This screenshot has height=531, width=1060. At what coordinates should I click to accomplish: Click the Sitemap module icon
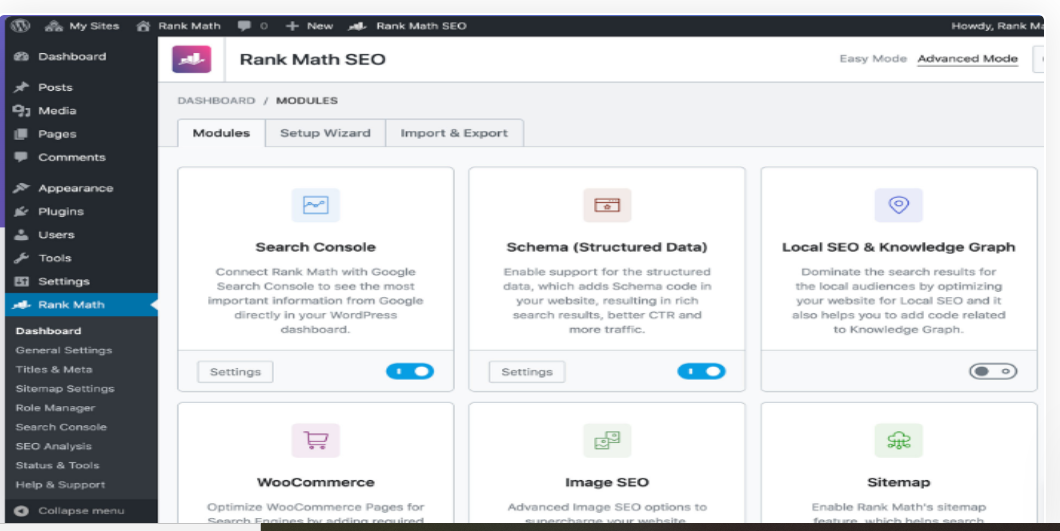(x=898, y=440)
